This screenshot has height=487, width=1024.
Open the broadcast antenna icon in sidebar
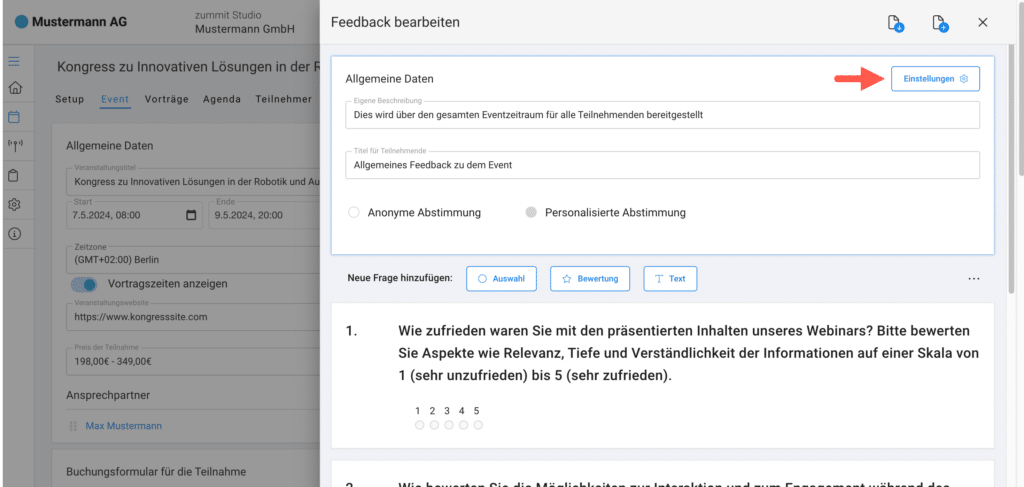coord(14,146)
